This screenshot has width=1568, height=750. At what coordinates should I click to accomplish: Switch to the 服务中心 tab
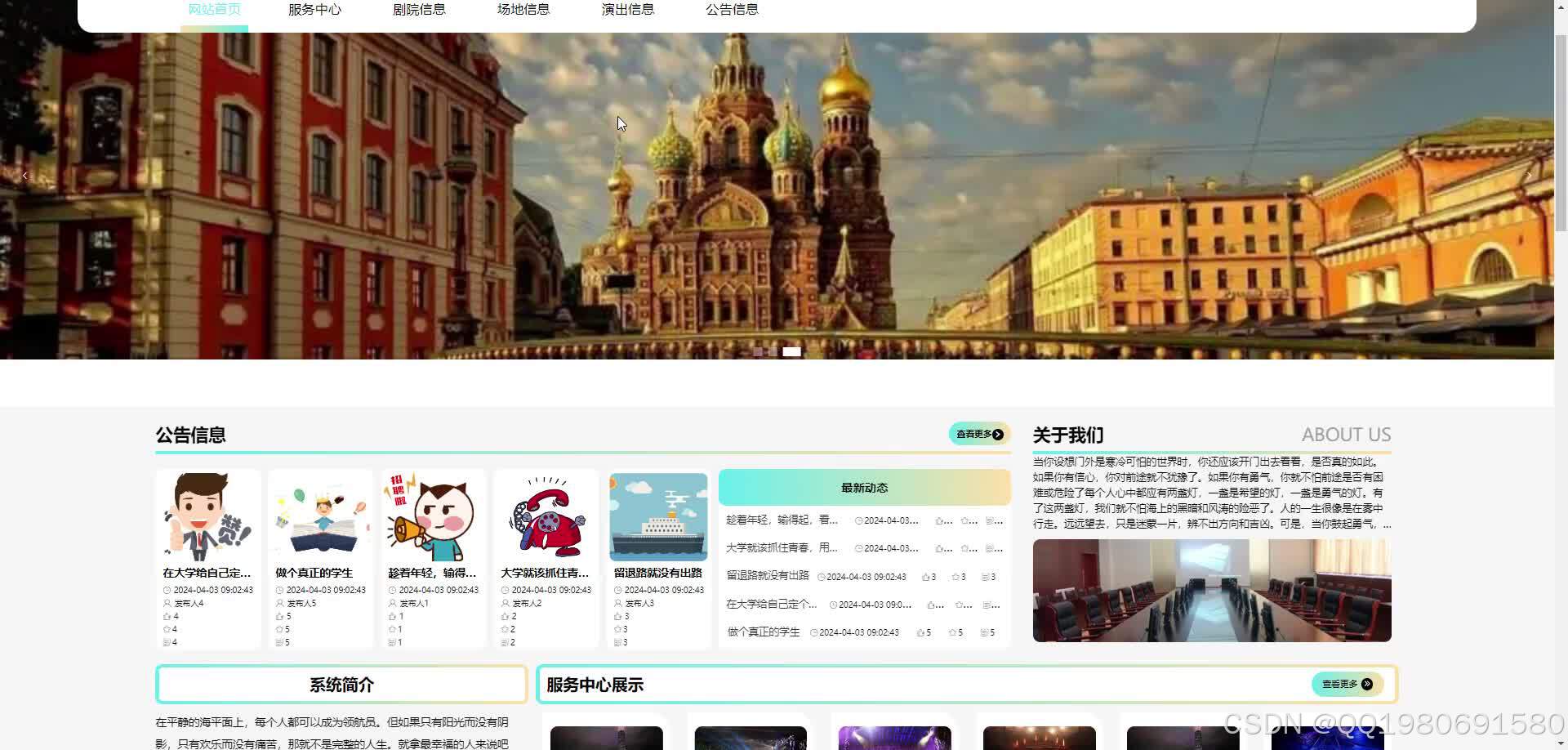point(314,10)
